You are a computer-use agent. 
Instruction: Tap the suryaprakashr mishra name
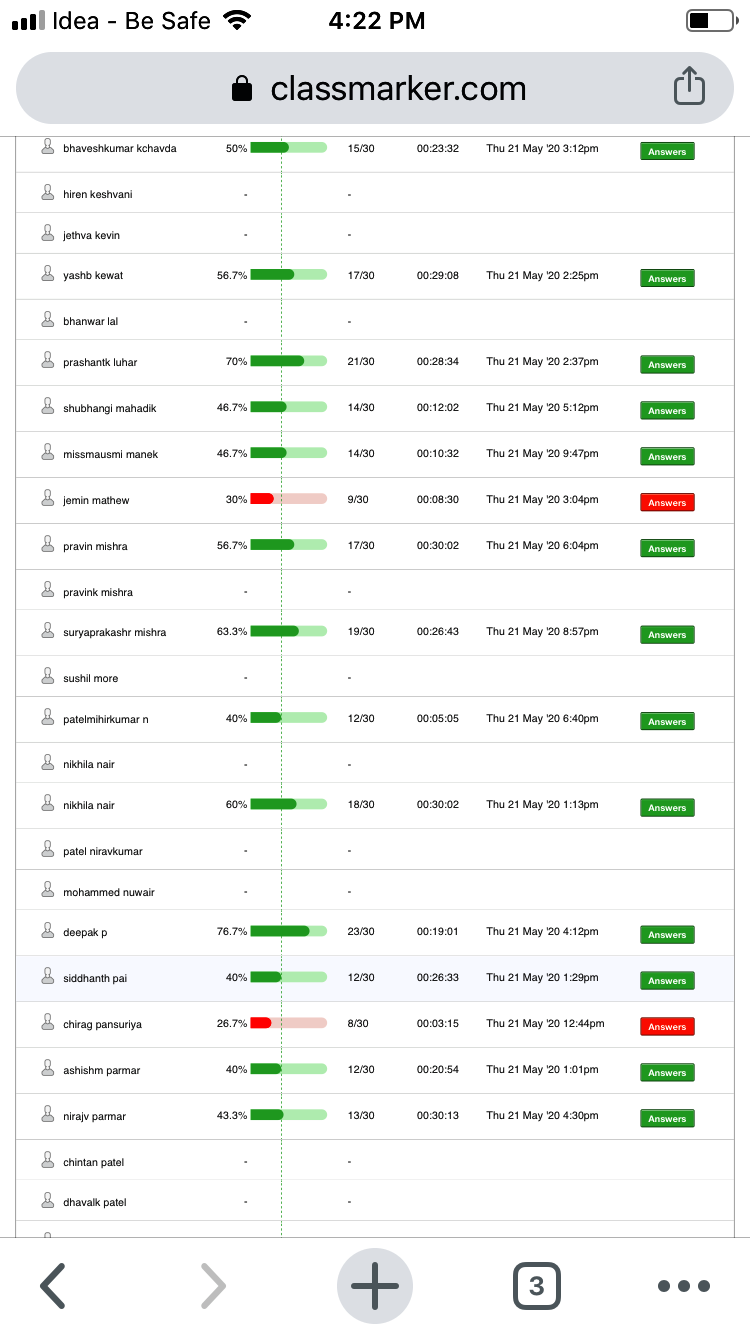[115, 632]
